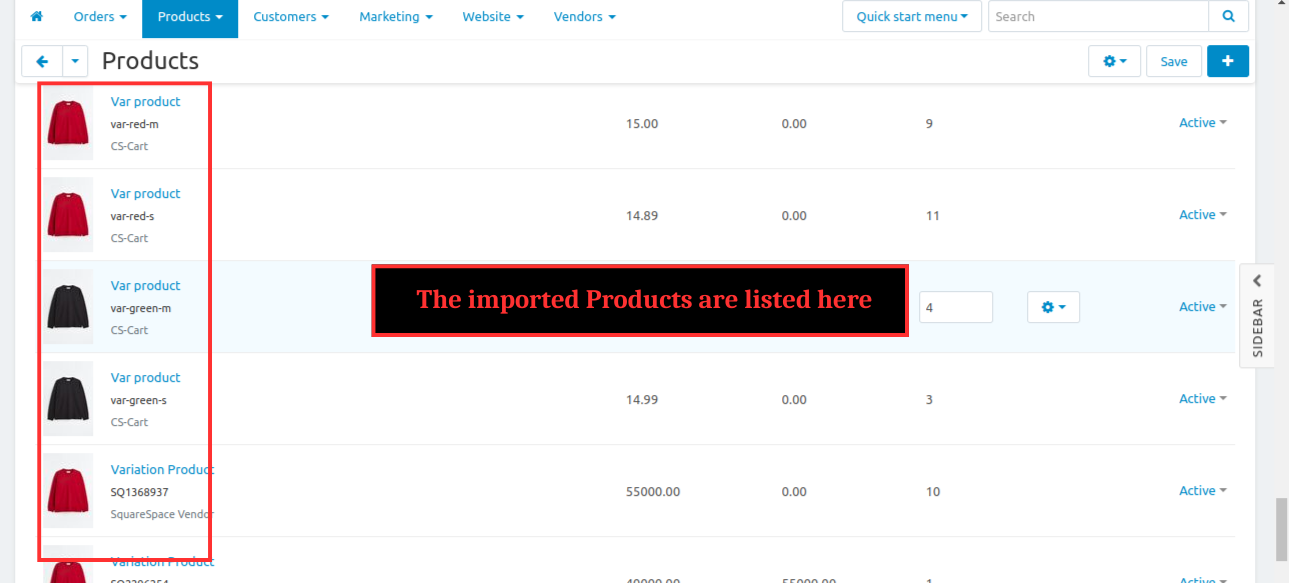Open Variation Product SQ1368937 link

pos(162,470)
